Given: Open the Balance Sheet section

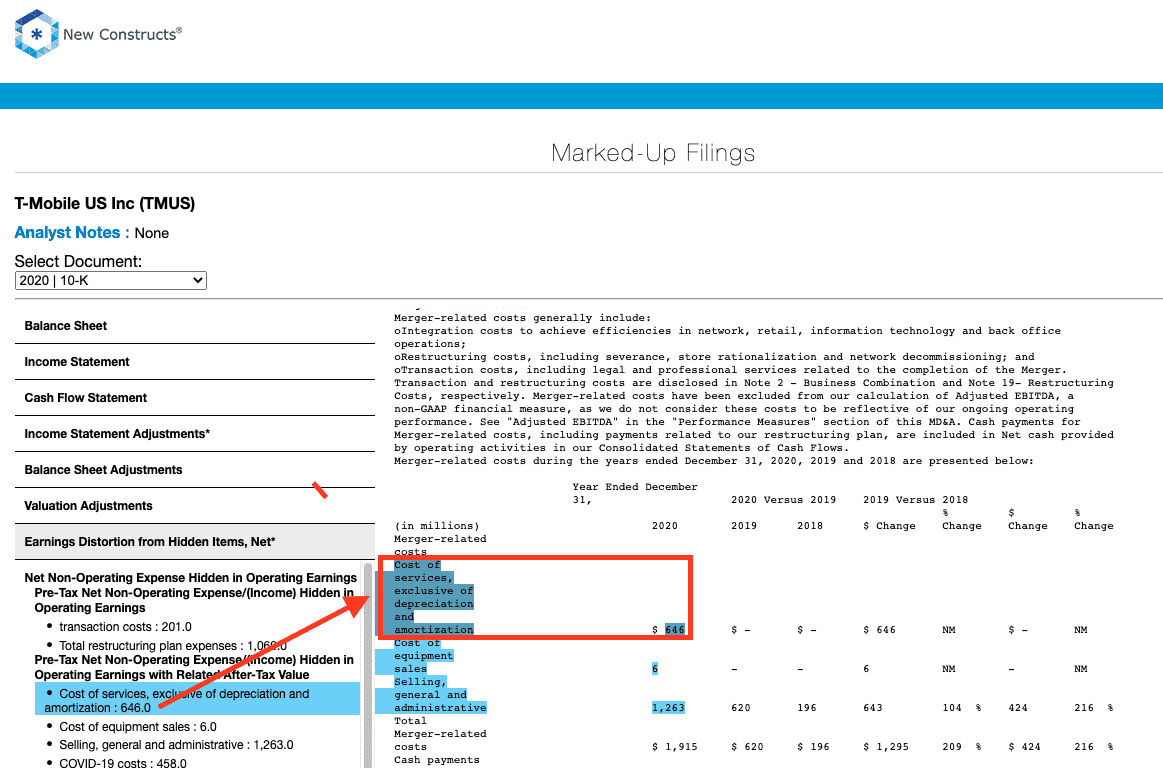Looking at the screenshot, I should coord(194,326).
